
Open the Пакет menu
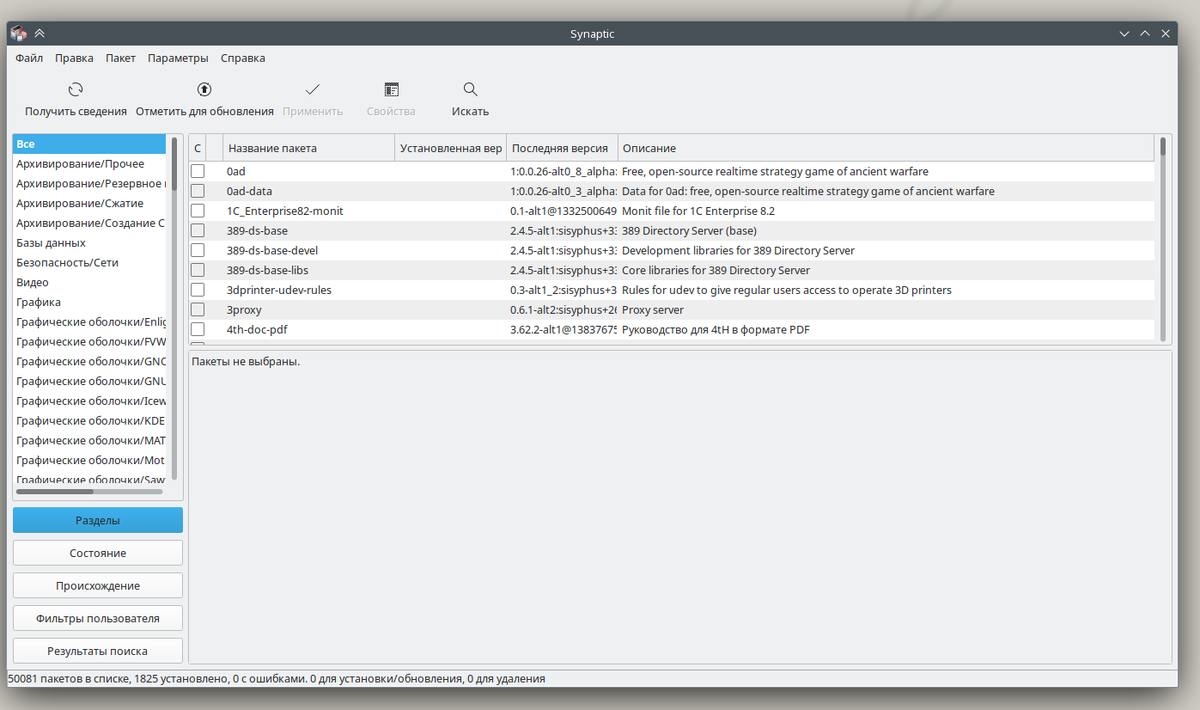(x=120, y=58)
